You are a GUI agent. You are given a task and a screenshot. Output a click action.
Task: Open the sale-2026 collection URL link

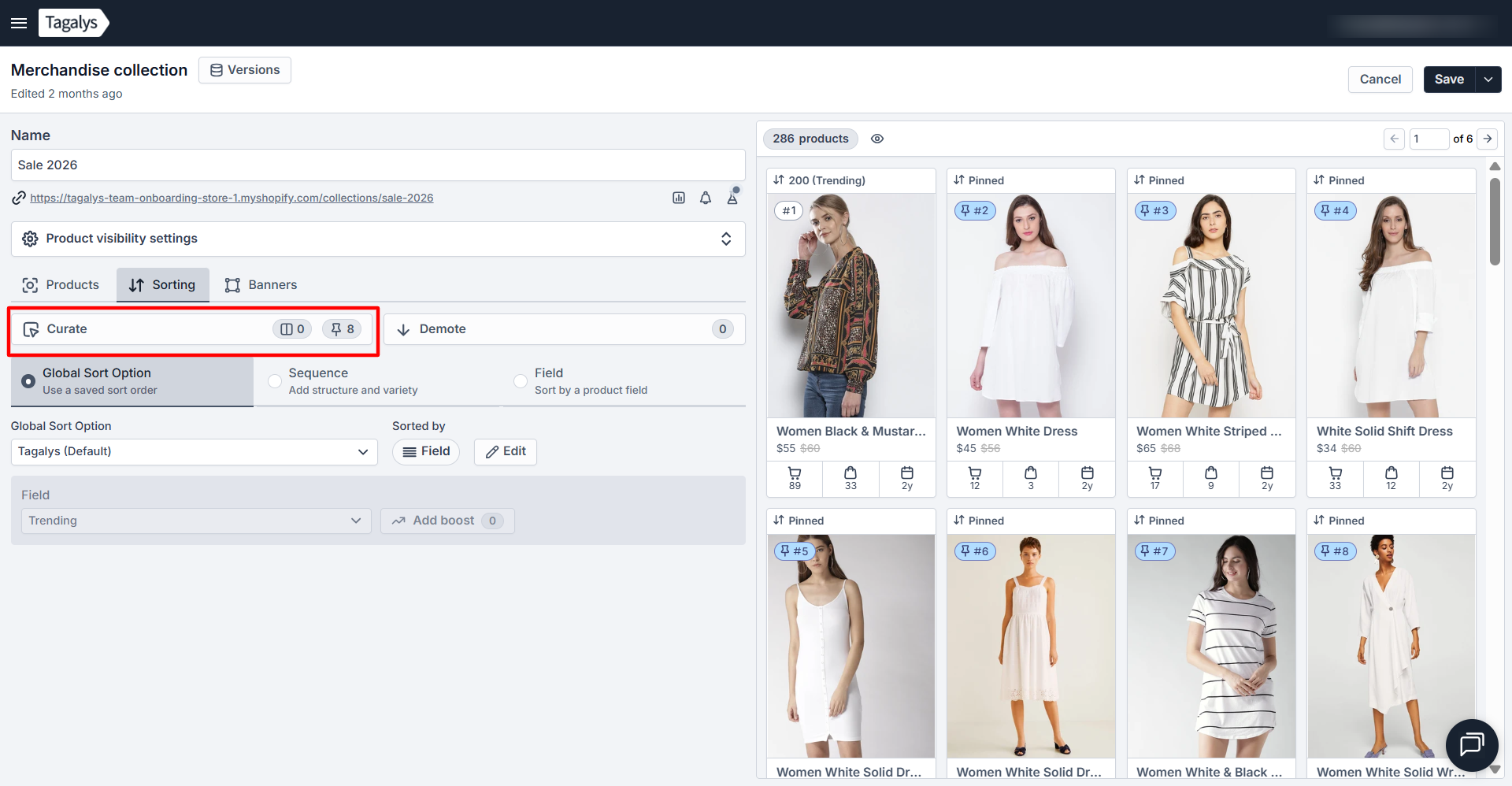click(x=232, y=198)
